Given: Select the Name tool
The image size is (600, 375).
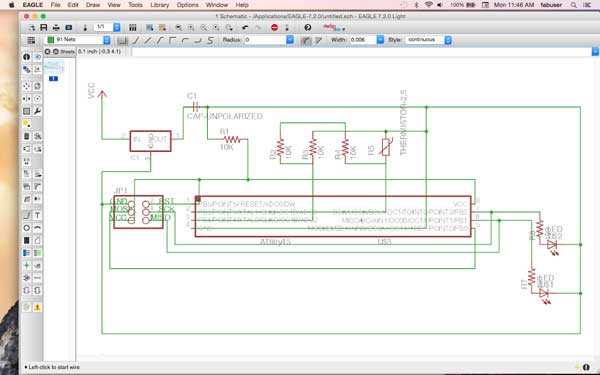Looking at the screenshot, I should point(26,174).
